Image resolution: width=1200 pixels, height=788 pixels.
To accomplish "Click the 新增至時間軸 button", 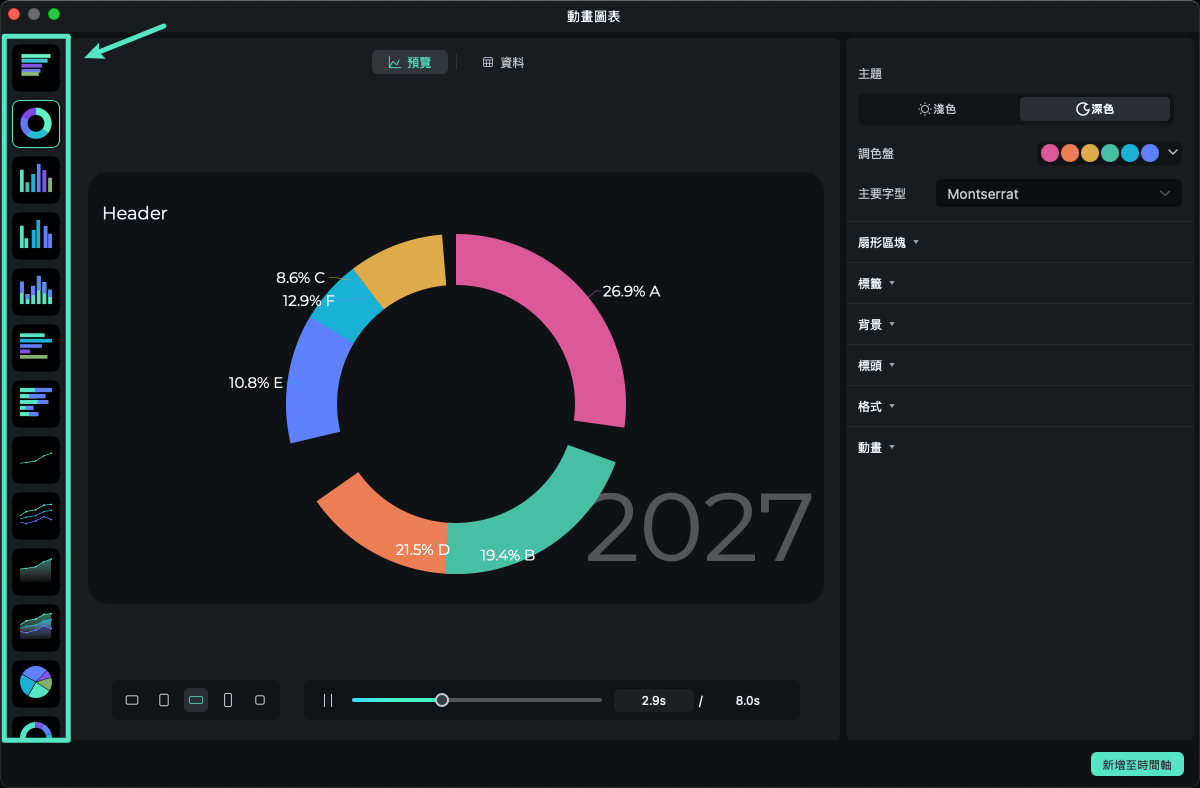I will [1137, 765].
